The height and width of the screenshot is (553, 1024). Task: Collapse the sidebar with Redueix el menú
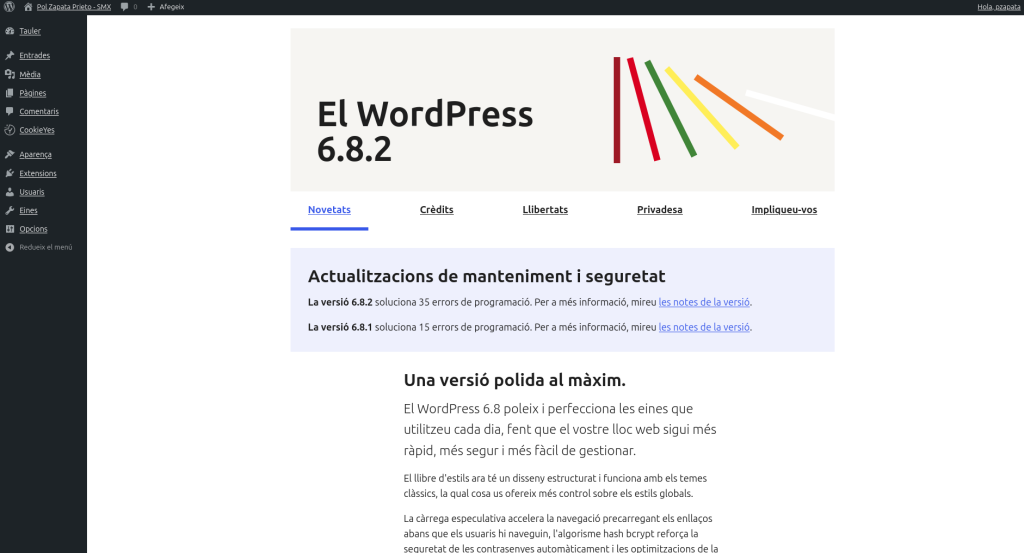tap(40, 247)
